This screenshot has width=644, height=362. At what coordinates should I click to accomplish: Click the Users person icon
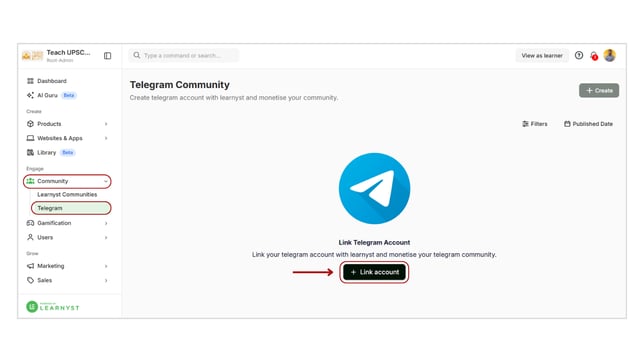[30, 237]
